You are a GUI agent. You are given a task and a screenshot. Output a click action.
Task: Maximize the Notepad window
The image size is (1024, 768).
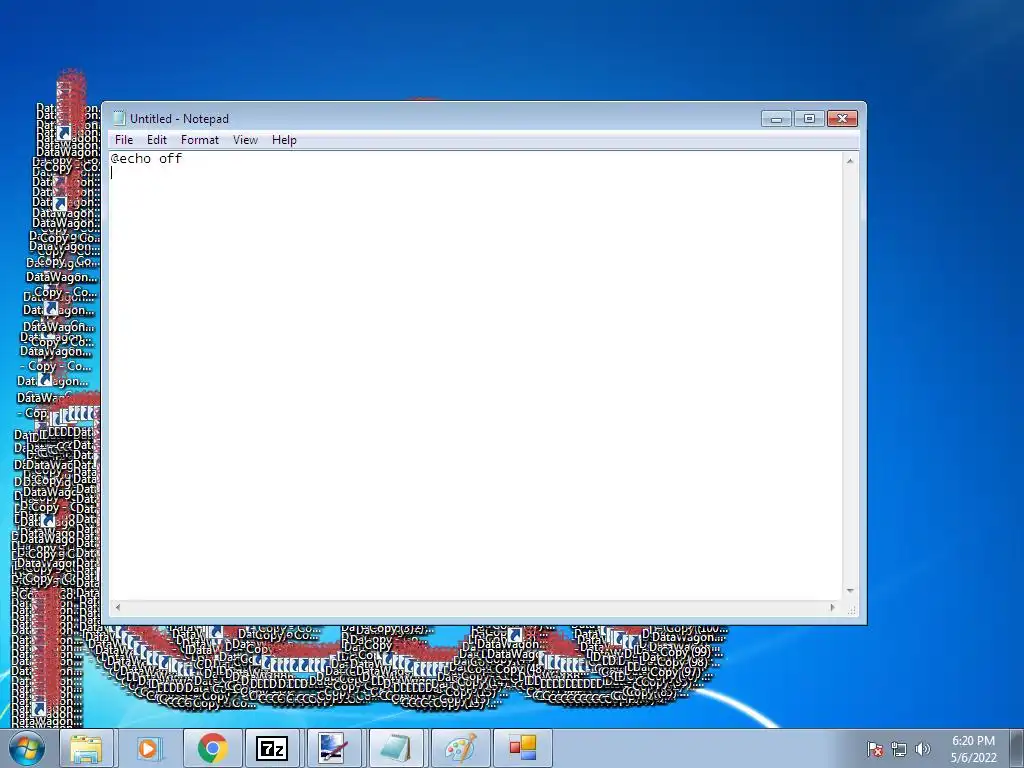[x=809, y=119]
